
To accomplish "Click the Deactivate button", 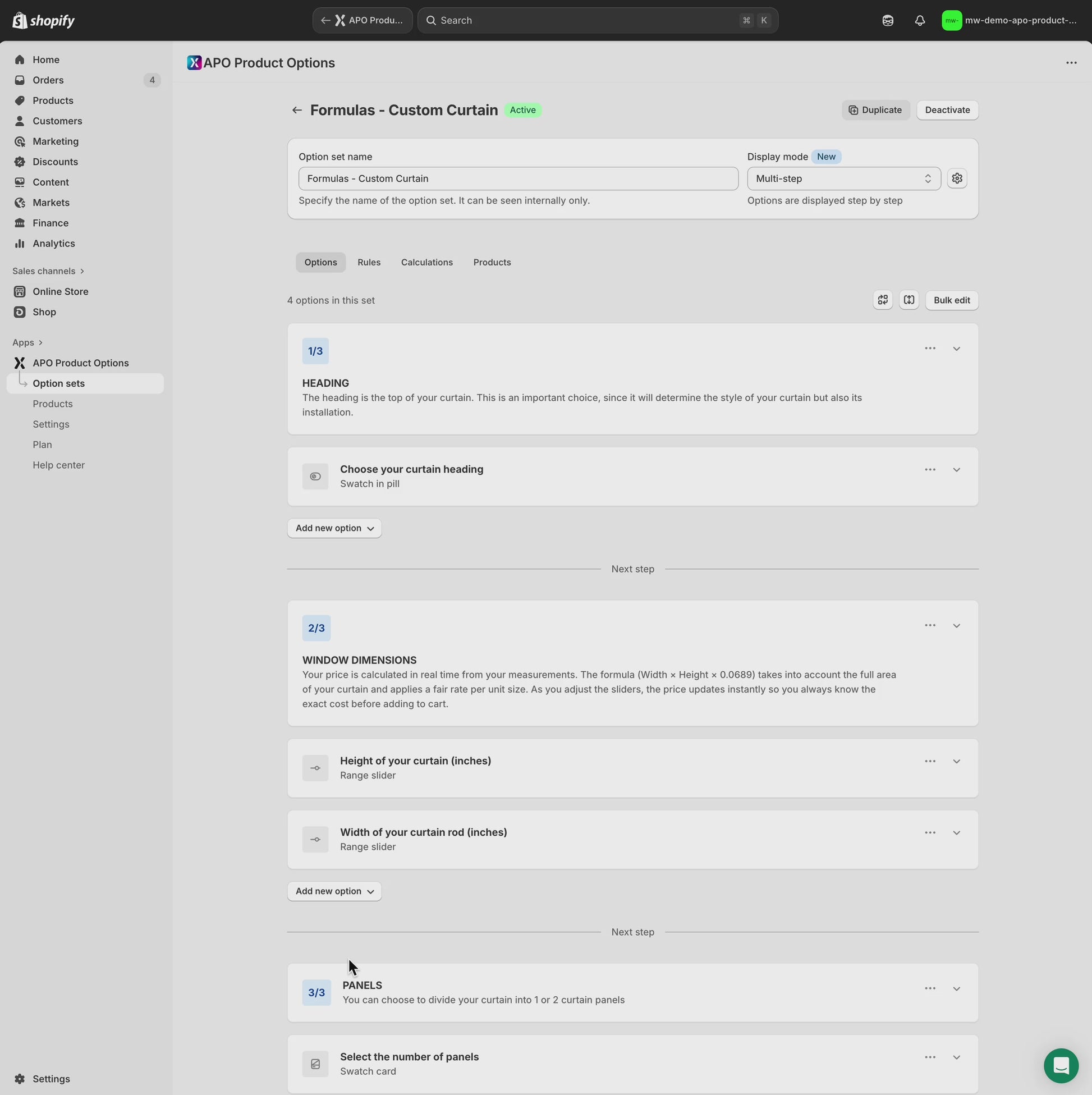I will click(x=947, y=110).
